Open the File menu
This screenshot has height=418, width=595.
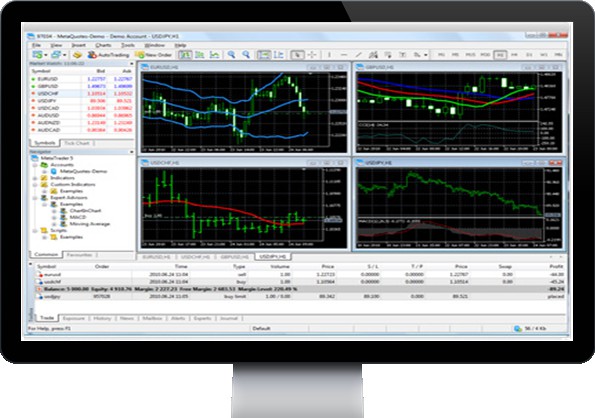[36, 45]
